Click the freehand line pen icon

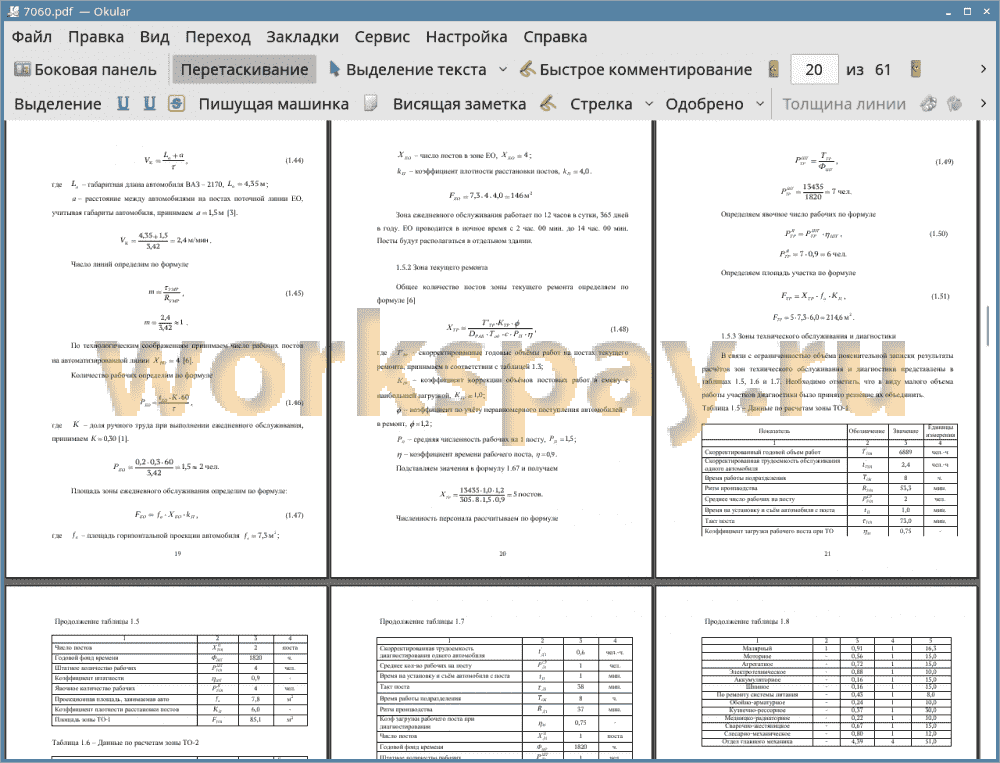[x=548, y=103]
